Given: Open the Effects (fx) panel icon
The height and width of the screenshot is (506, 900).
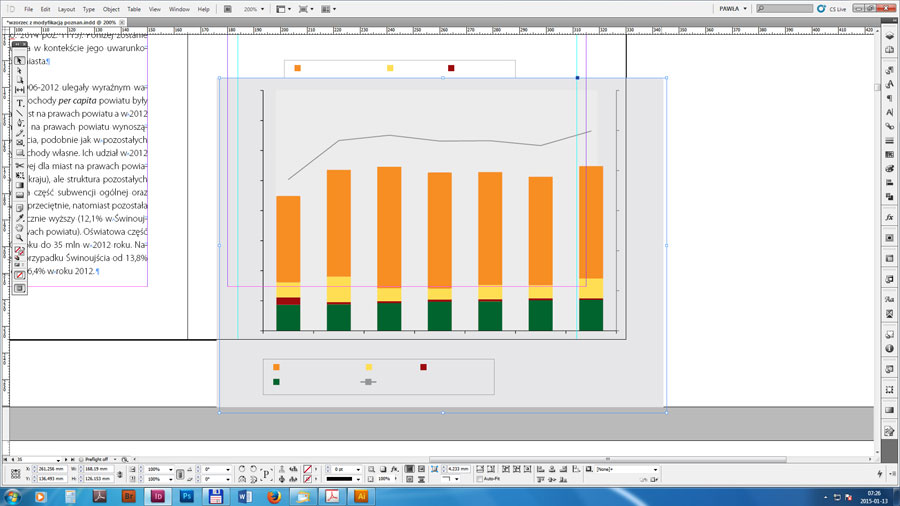Looking at the screenshot, I should coord(889,217).
